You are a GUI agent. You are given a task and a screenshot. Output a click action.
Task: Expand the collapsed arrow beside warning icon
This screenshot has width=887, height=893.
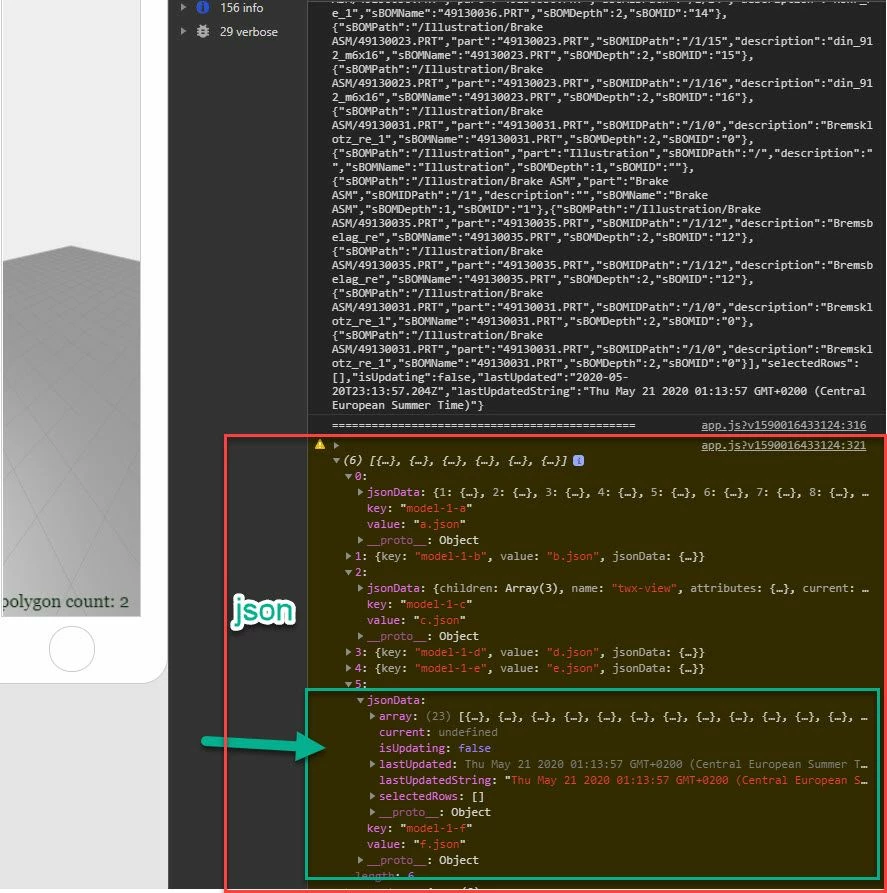tap(337, 445)
